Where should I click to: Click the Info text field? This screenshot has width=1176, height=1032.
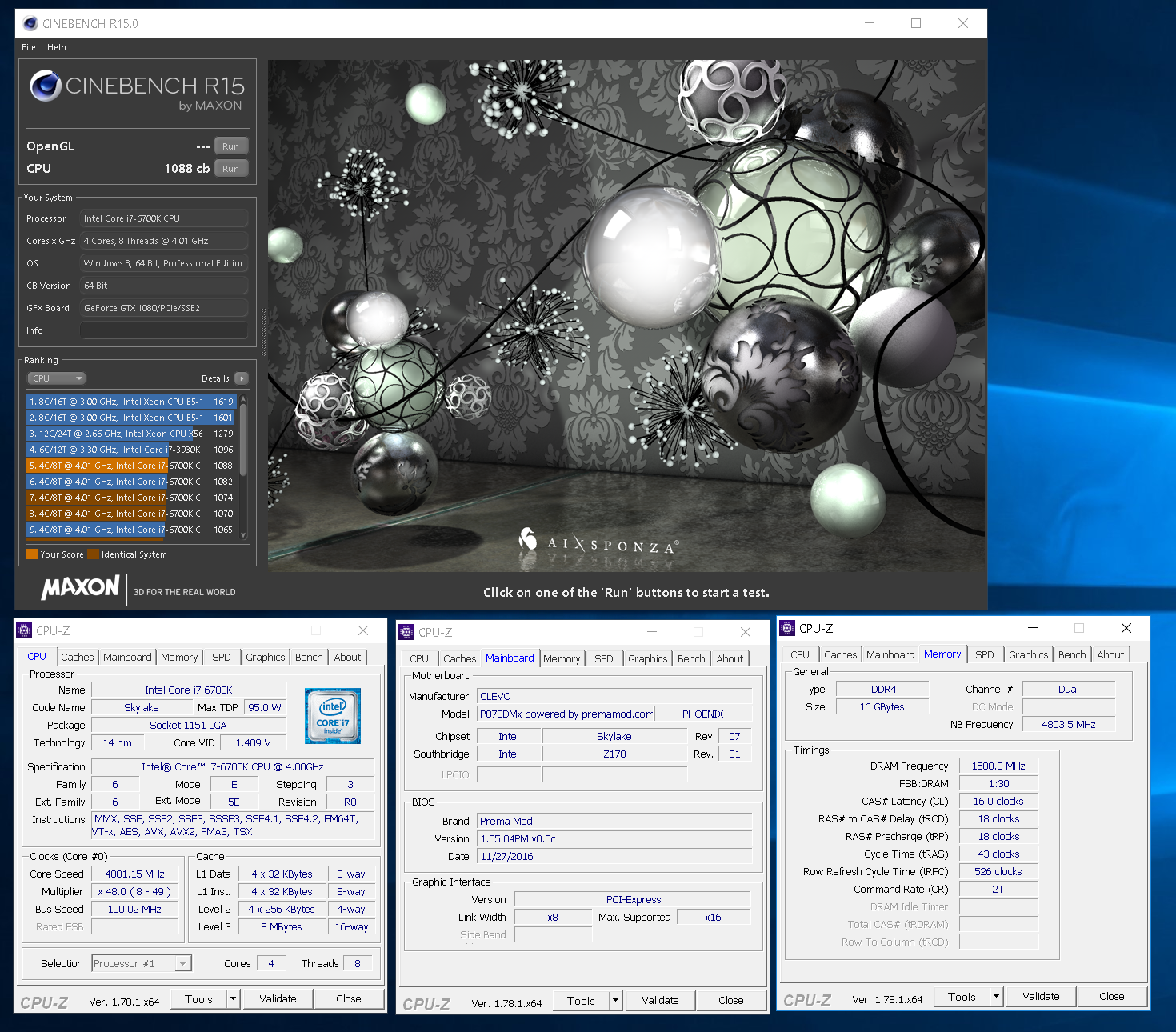[163, 330]
